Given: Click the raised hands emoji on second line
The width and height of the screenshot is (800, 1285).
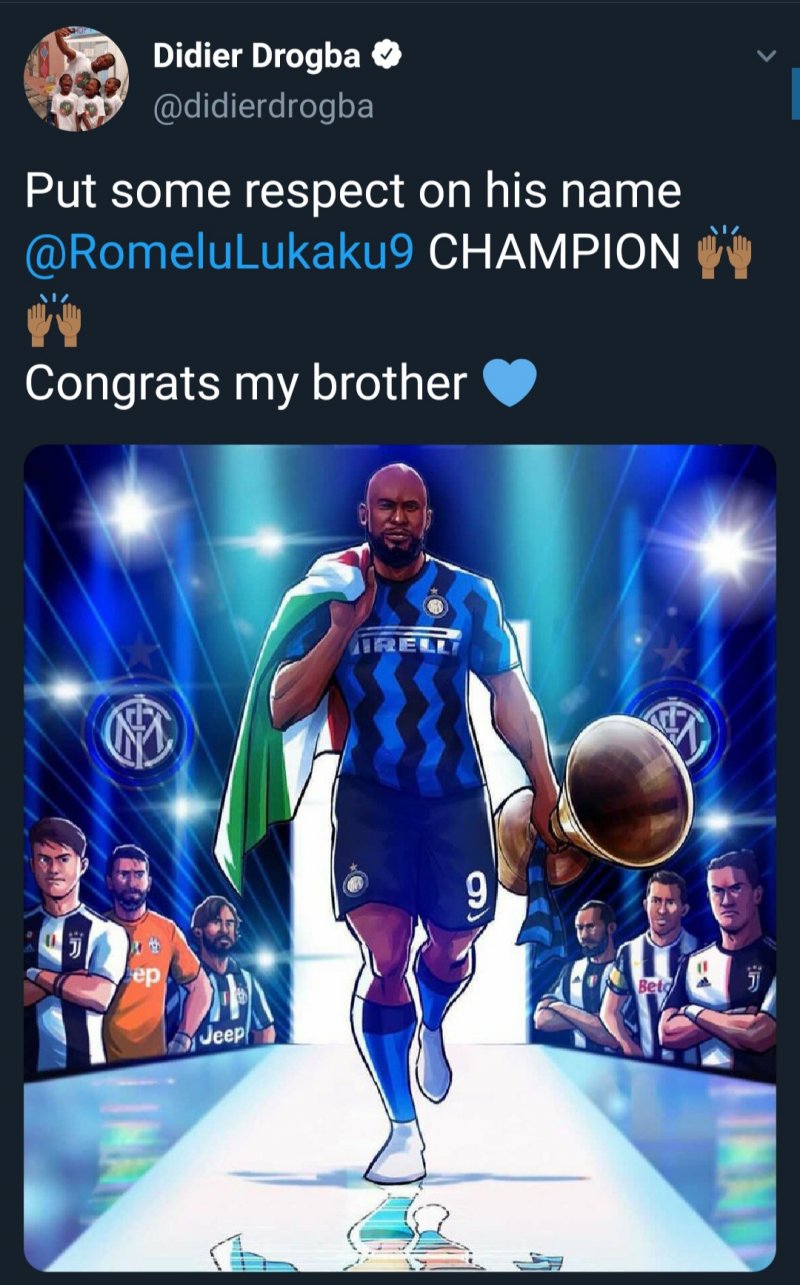Looking at the screenshot, I should [x=53, y=317].
